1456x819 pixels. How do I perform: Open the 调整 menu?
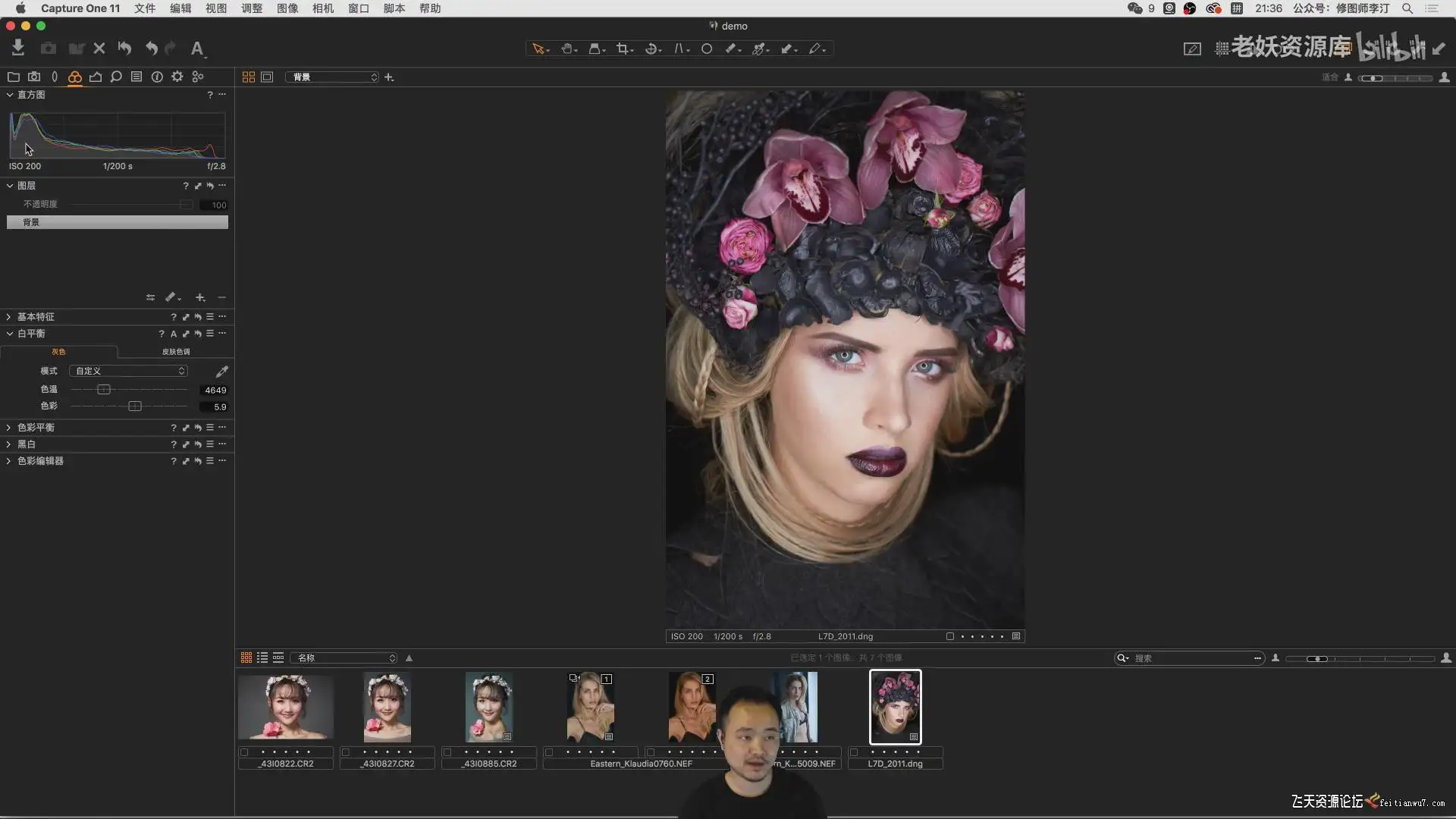point(251,8)
